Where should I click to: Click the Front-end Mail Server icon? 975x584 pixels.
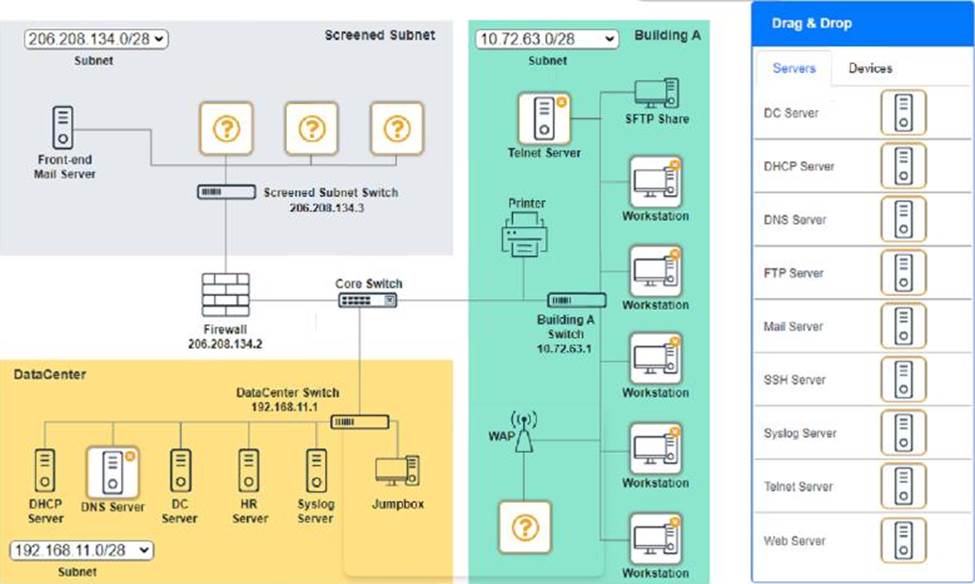coord(63,130)
